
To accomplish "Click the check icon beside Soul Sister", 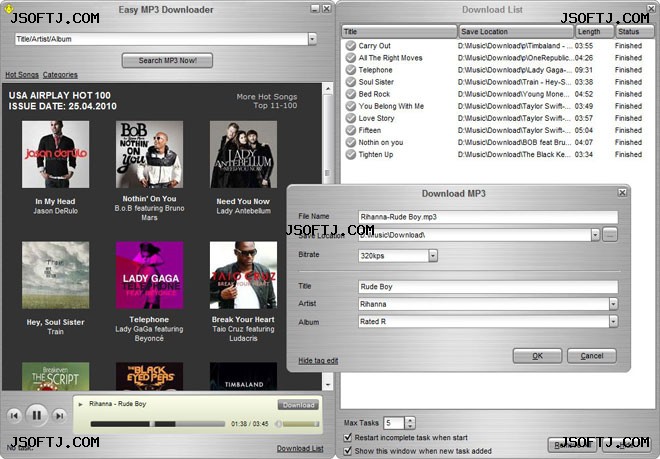I will (x=351, y=82).
